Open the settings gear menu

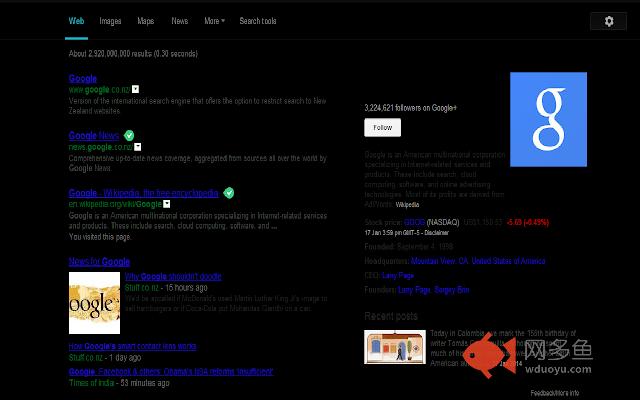tap(608, 21)
